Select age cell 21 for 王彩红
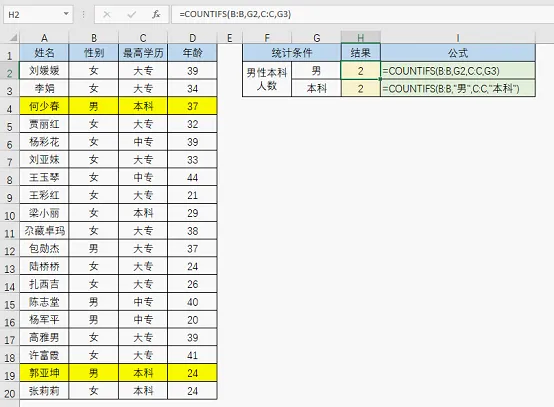This screenshot has width=554, height=407. (193, 195)
